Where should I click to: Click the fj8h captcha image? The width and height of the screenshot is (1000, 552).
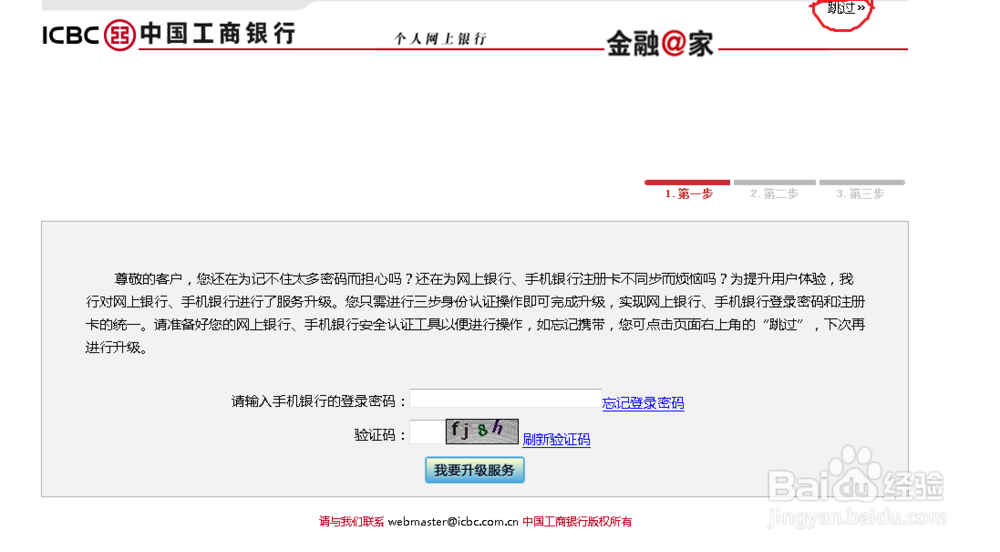coord(482,431)
